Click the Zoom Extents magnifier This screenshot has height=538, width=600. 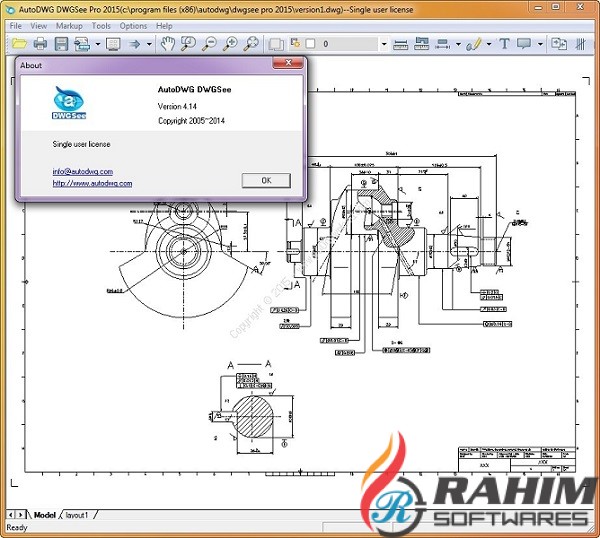[x=251, y=44]
